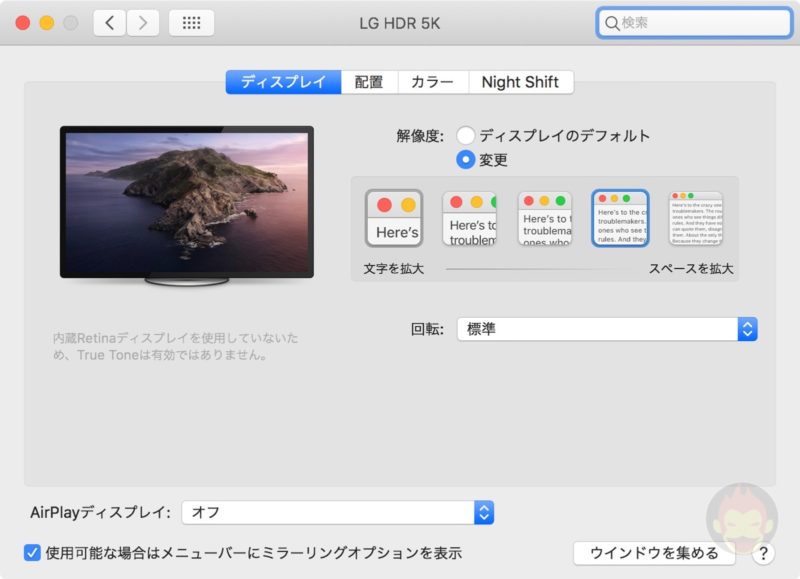Click the back navigation arrow

[109, 22]
